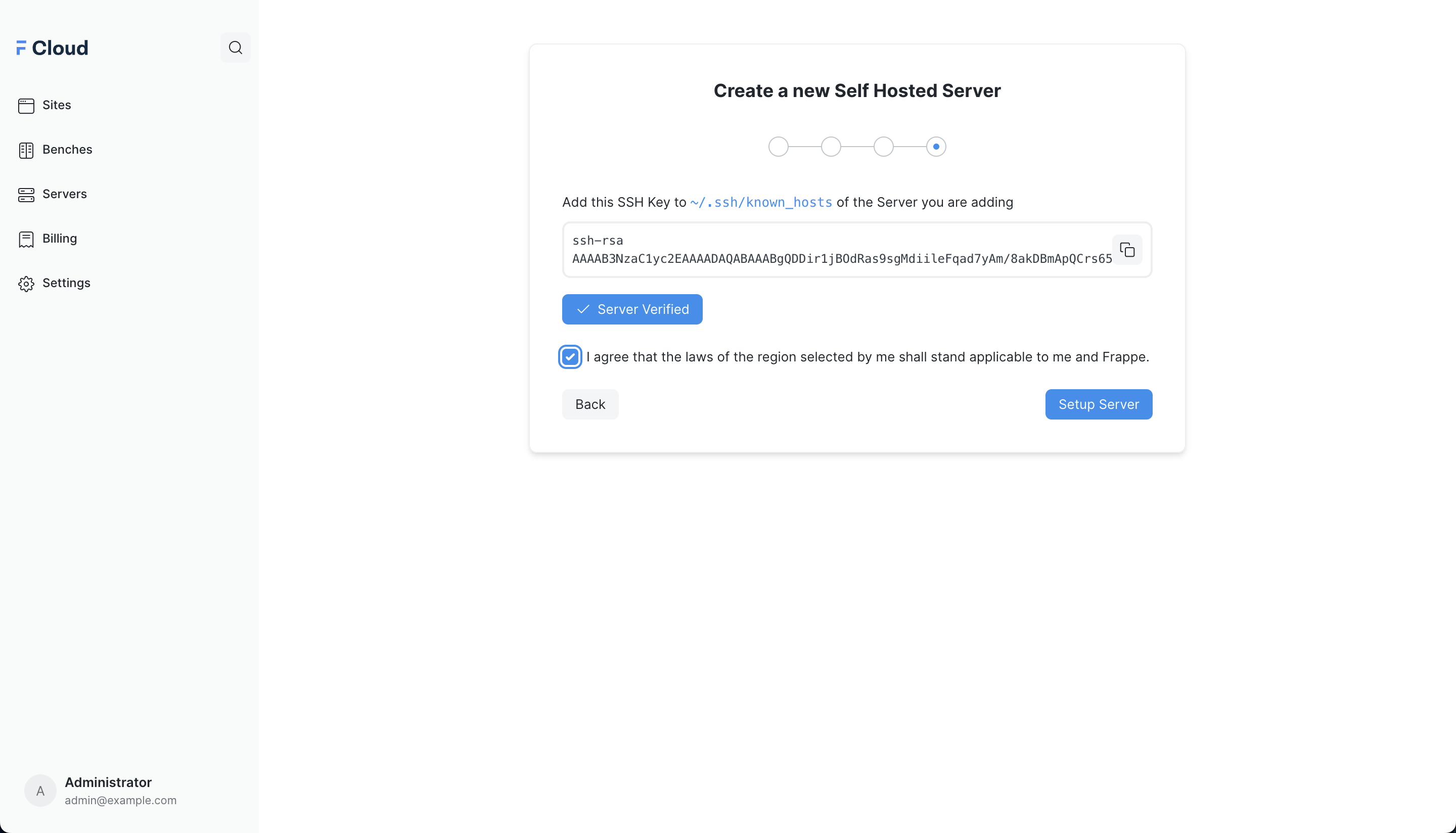Expand step two progress indicator circle

[x=831, y=147]
